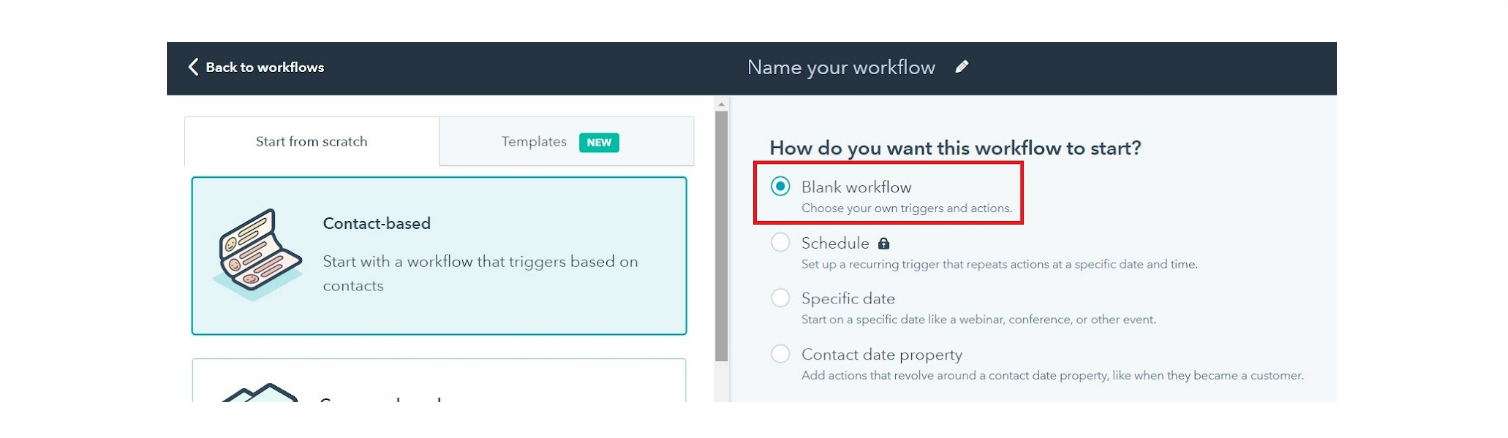Image resolution: width=1508 pixels, height=438 pixels.
Task: Click the lock icon next to Schedule
Action: pyautogui.click(x=883, y=243)
